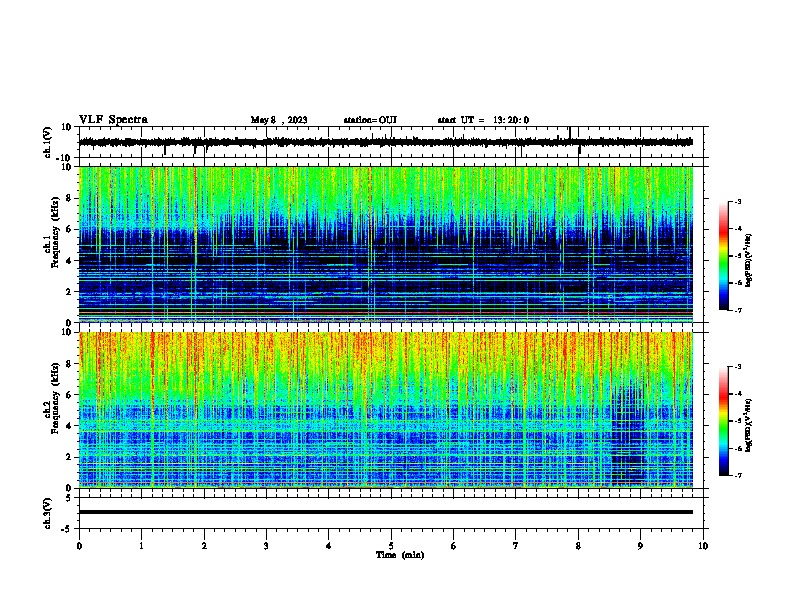The height and width of the screenshot is (612, 792).
Task: Click the ch.2 color bar's rotated log(PSD) label
Action: tap(748, 425)
